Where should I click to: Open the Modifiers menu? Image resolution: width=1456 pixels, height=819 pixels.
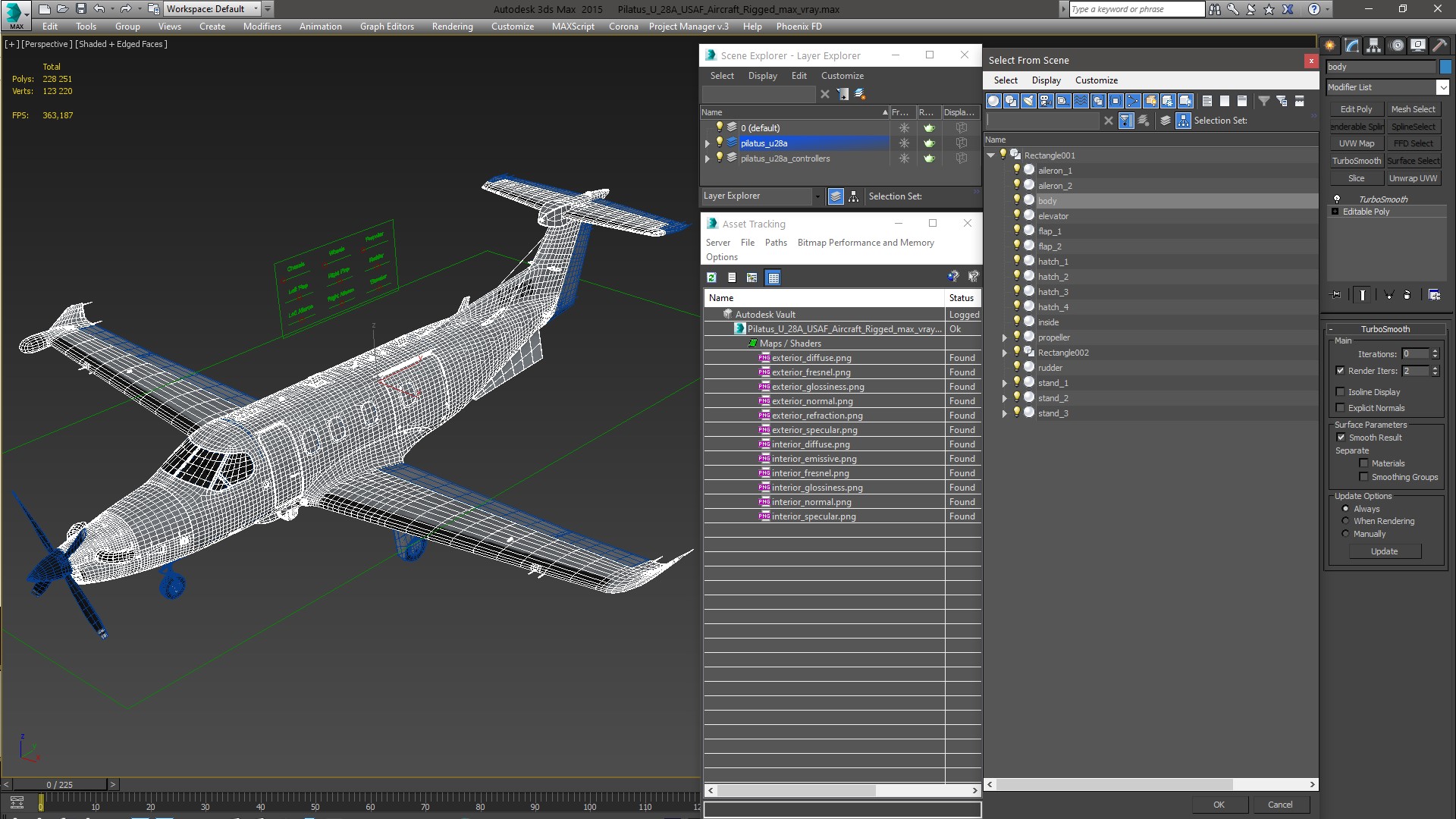(262, 27)
